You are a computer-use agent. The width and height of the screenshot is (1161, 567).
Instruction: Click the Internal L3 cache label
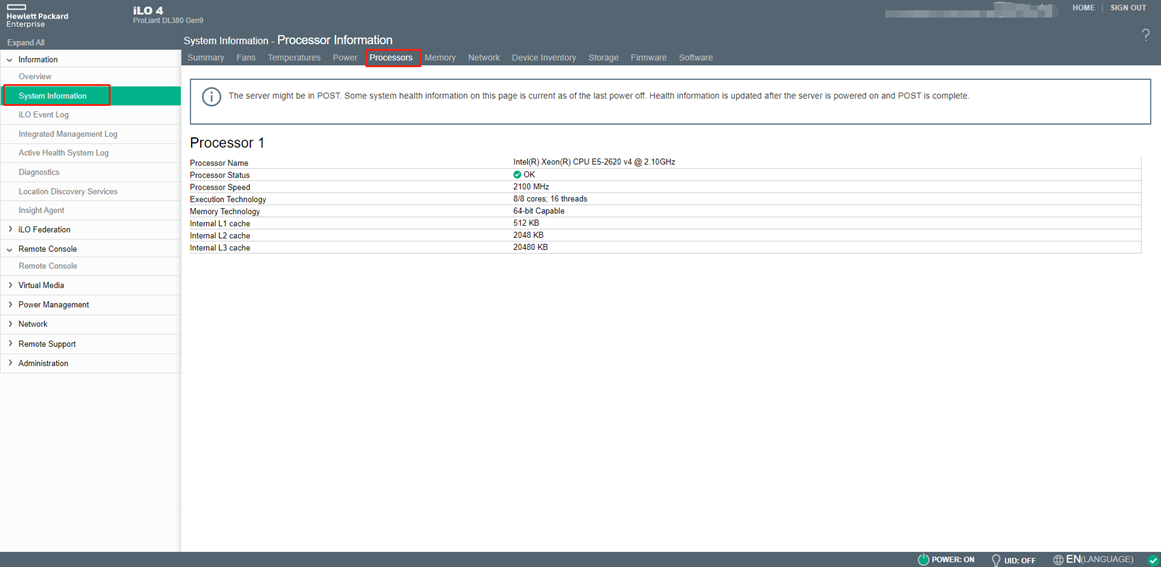[220, 248]
